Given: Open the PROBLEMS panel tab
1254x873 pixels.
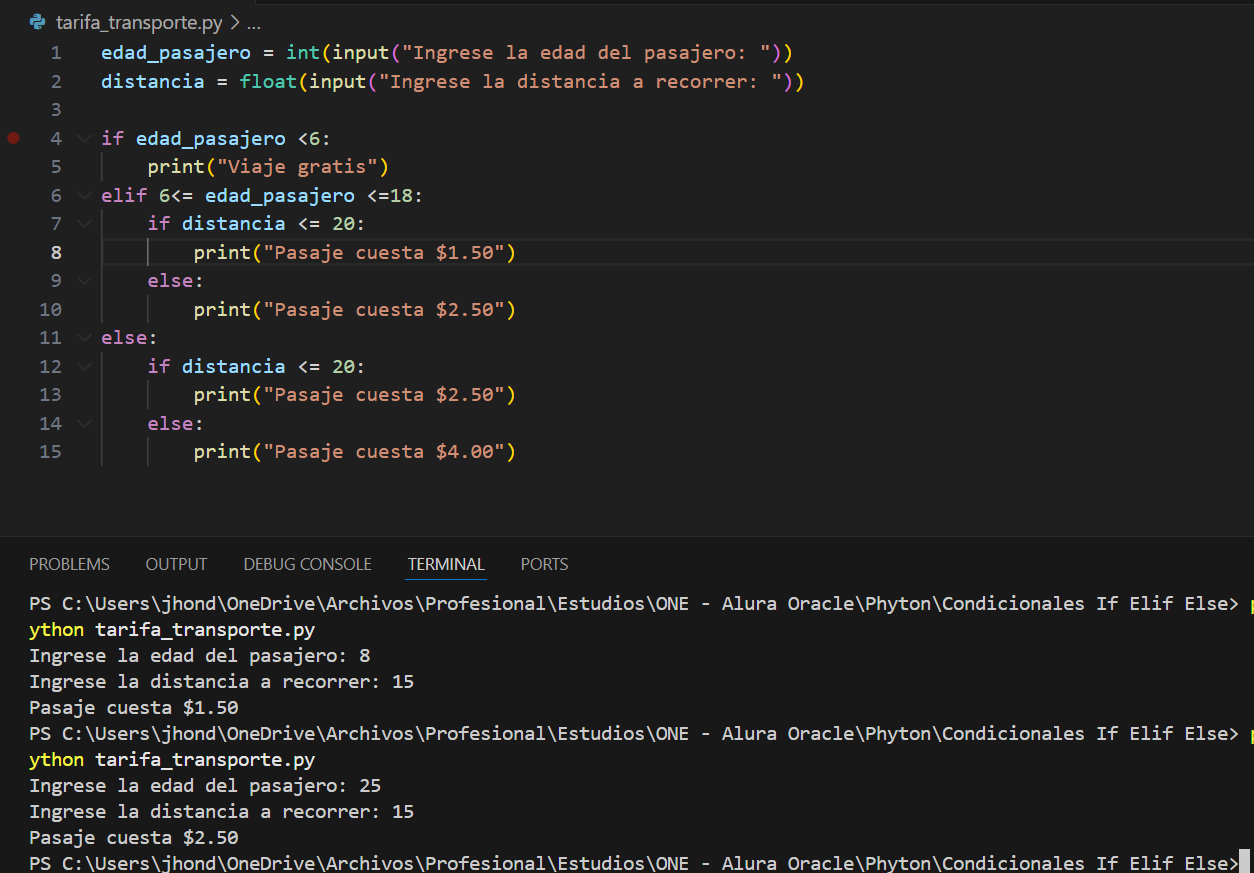Looking at the screenshot, I should (69, 564).
